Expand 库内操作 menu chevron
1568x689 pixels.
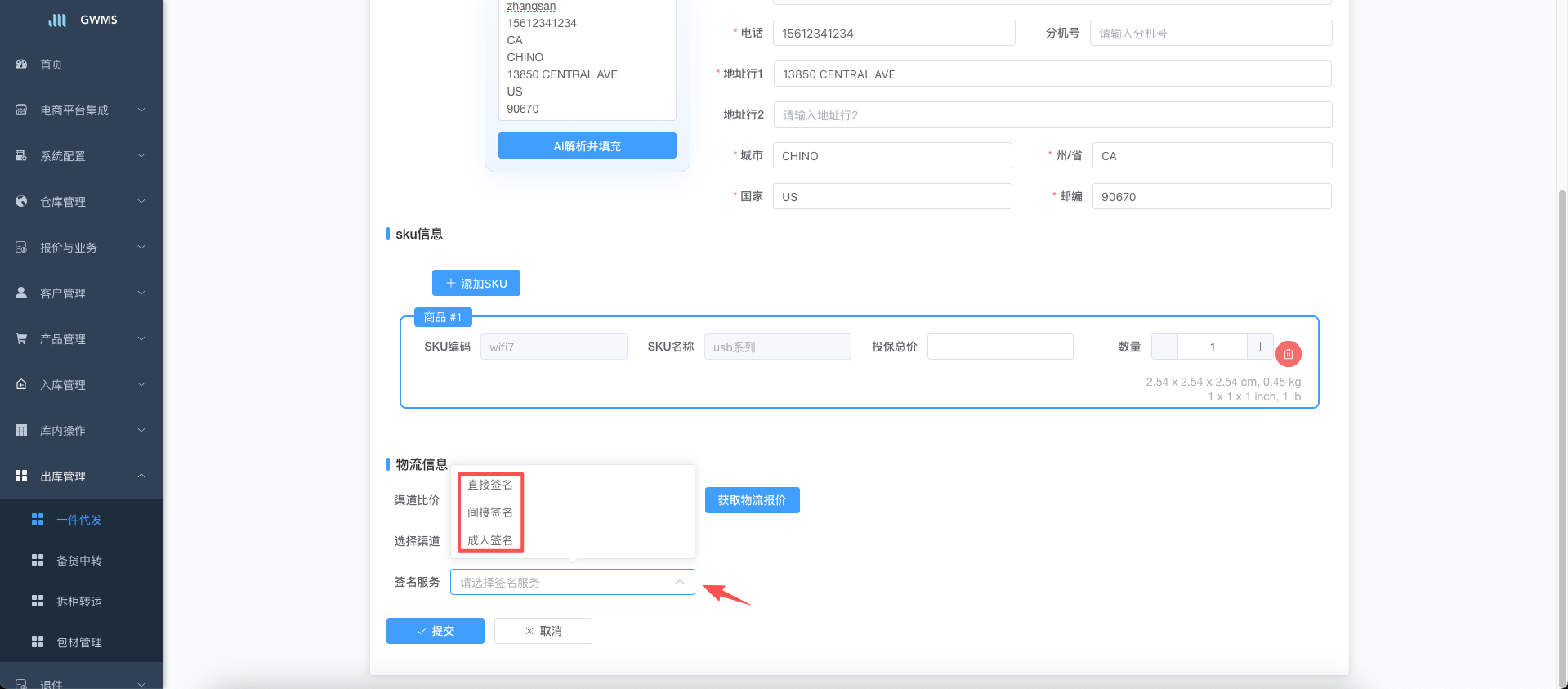pyautogui.click(x=141, y=430)
